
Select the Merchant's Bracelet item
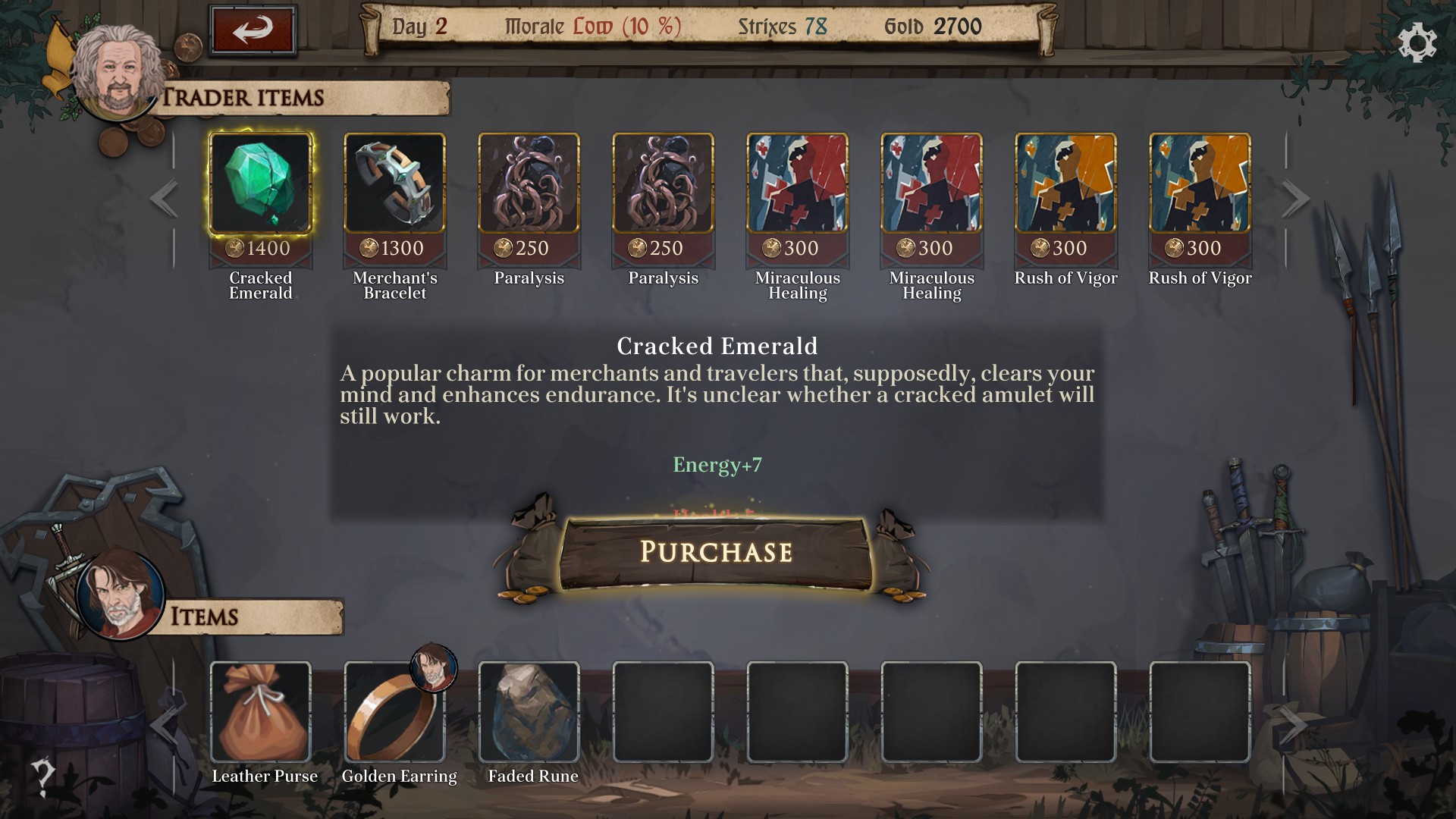pyautogui.click(x=394, y=184)
